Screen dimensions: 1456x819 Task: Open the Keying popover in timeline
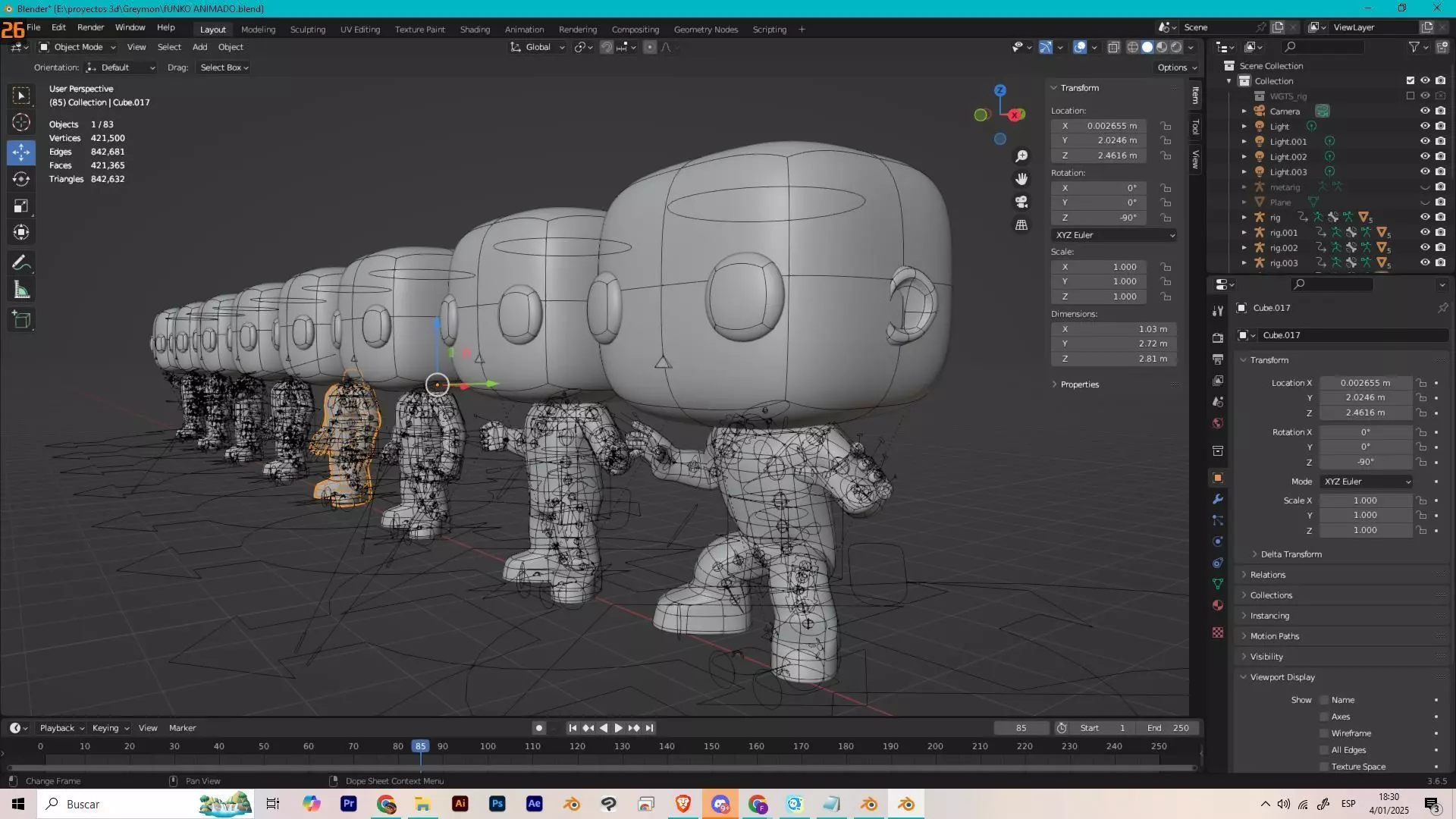110,728
